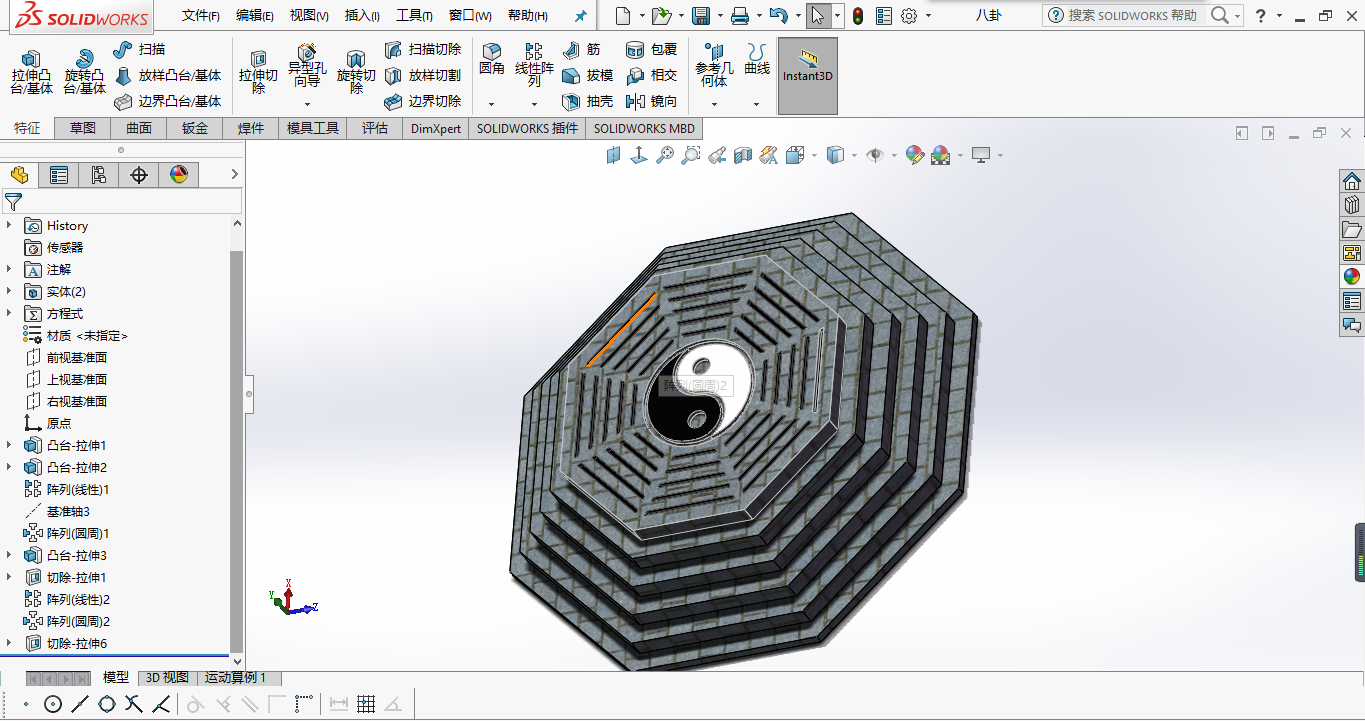Switch to the 草图 (Sketch) tab

(83, 128)
